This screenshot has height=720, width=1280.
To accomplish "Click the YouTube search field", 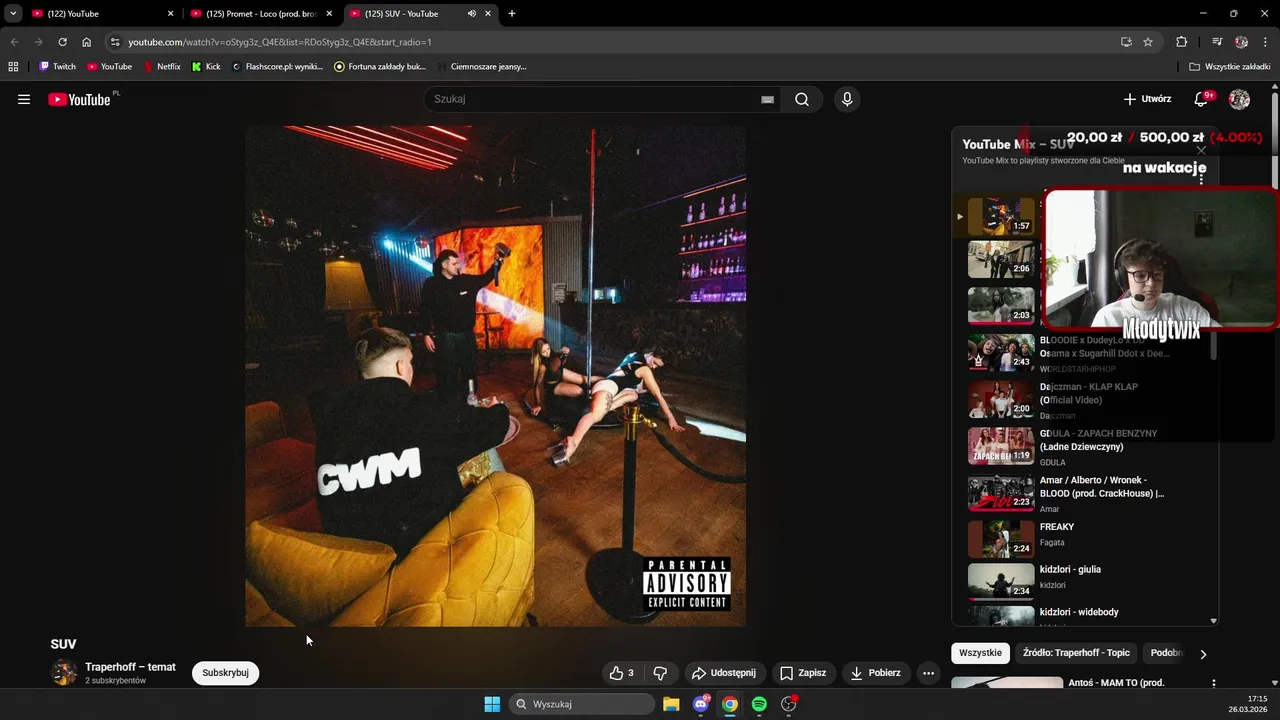I will 595,99.
